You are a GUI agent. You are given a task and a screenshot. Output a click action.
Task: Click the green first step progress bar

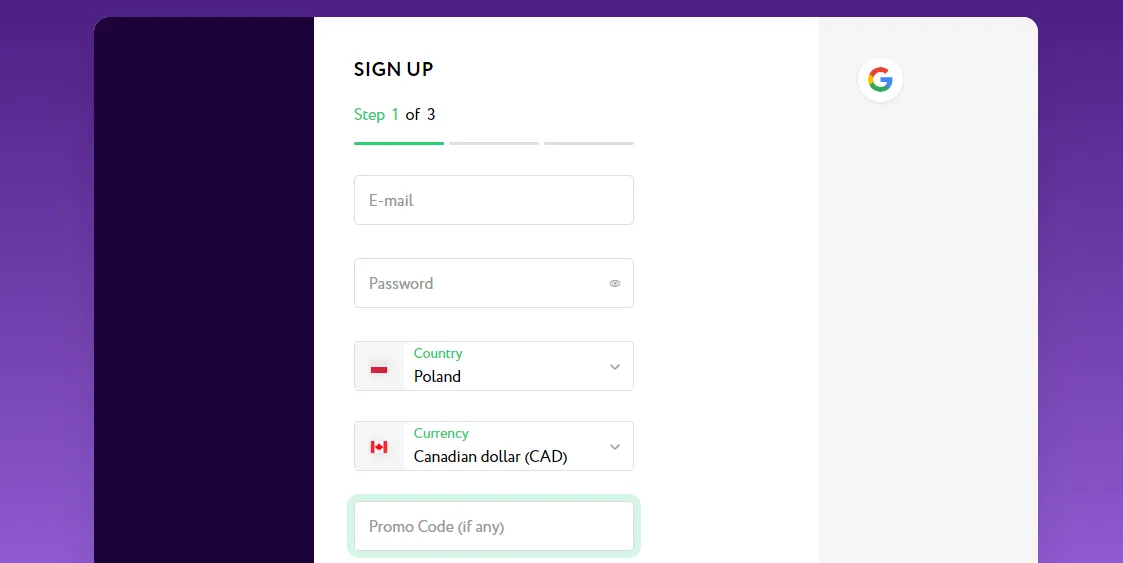pos(399,143)
